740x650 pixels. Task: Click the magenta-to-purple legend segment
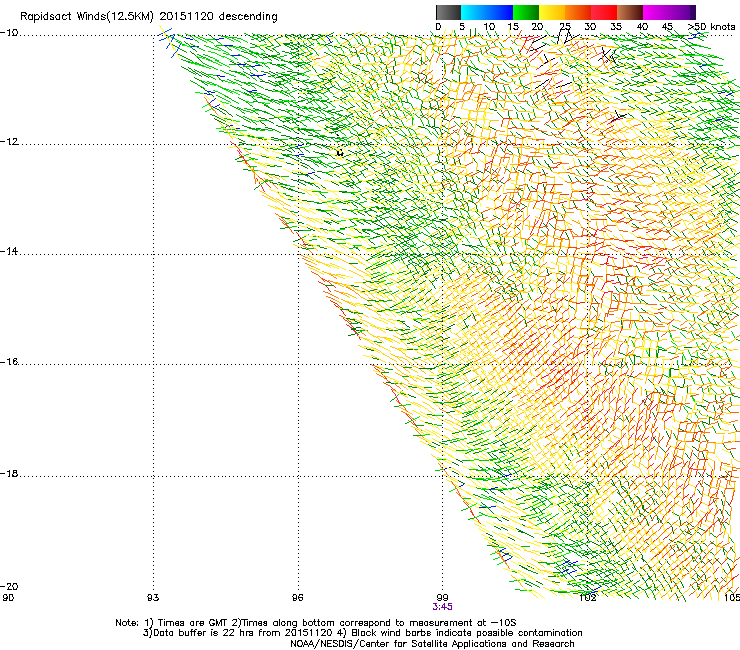(x=669, y=12)
